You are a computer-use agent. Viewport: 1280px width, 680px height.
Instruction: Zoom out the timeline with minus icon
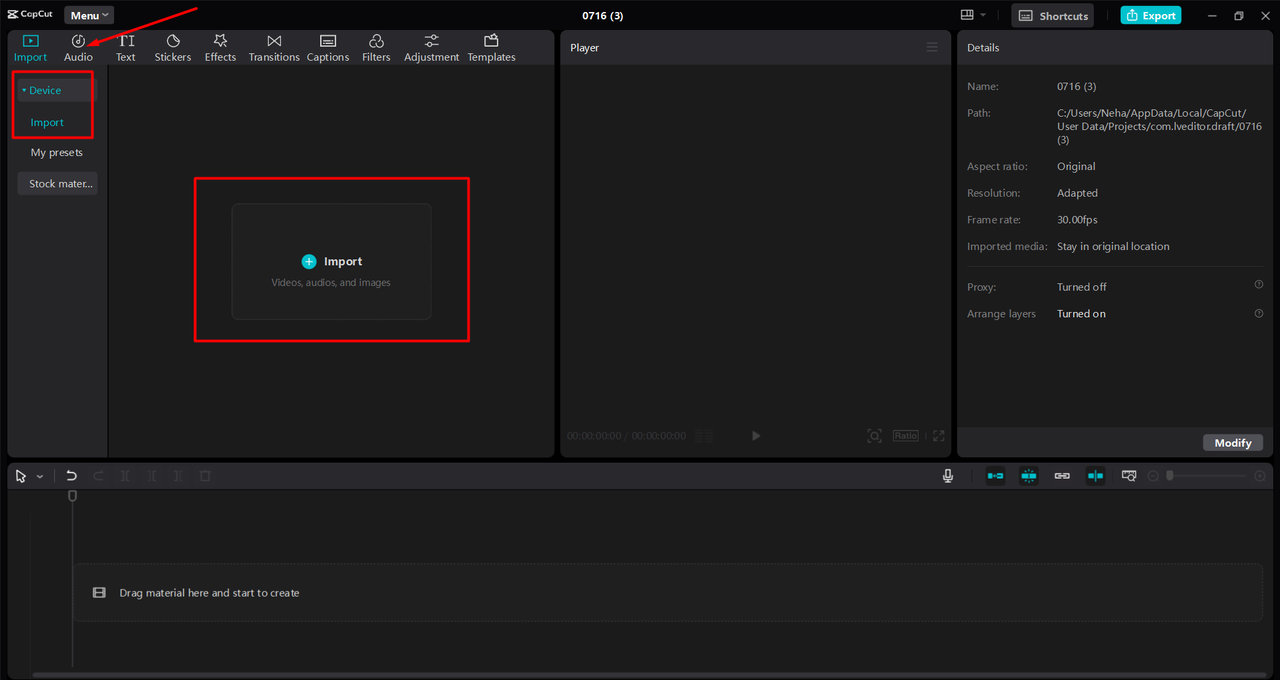tap(1153, 476)
